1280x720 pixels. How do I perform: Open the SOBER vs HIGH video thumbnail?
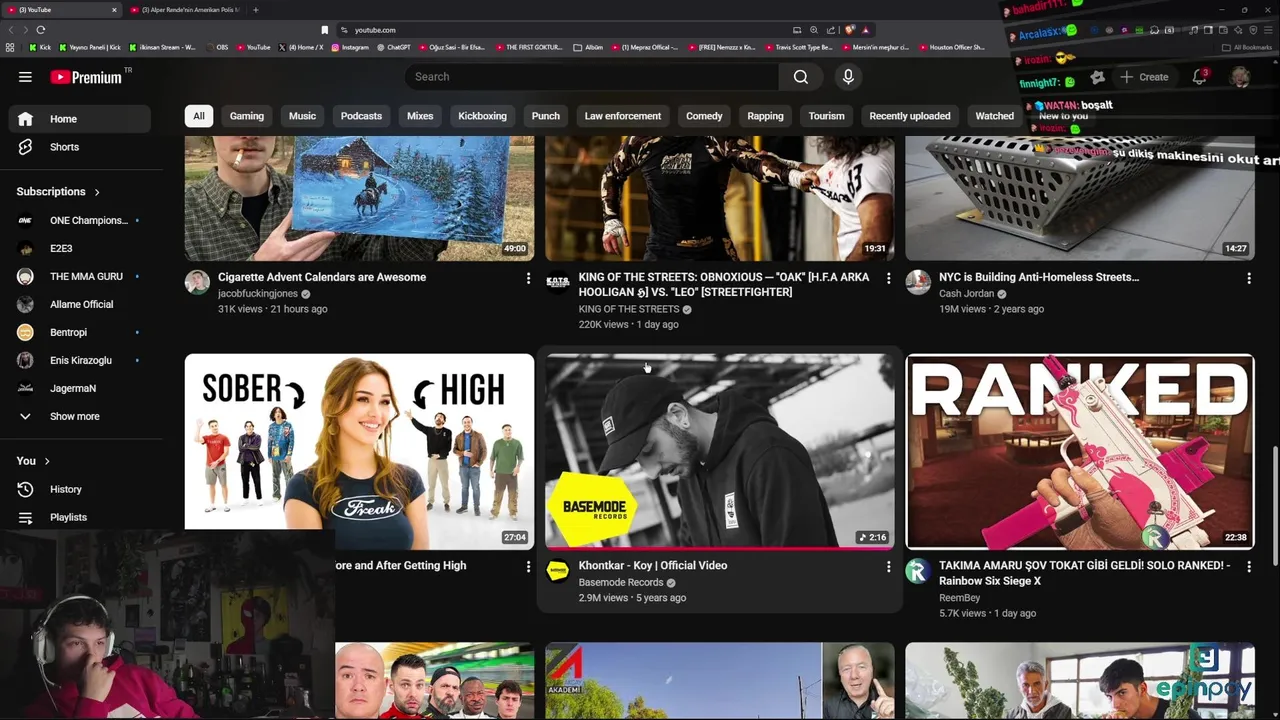coord(359,451)
